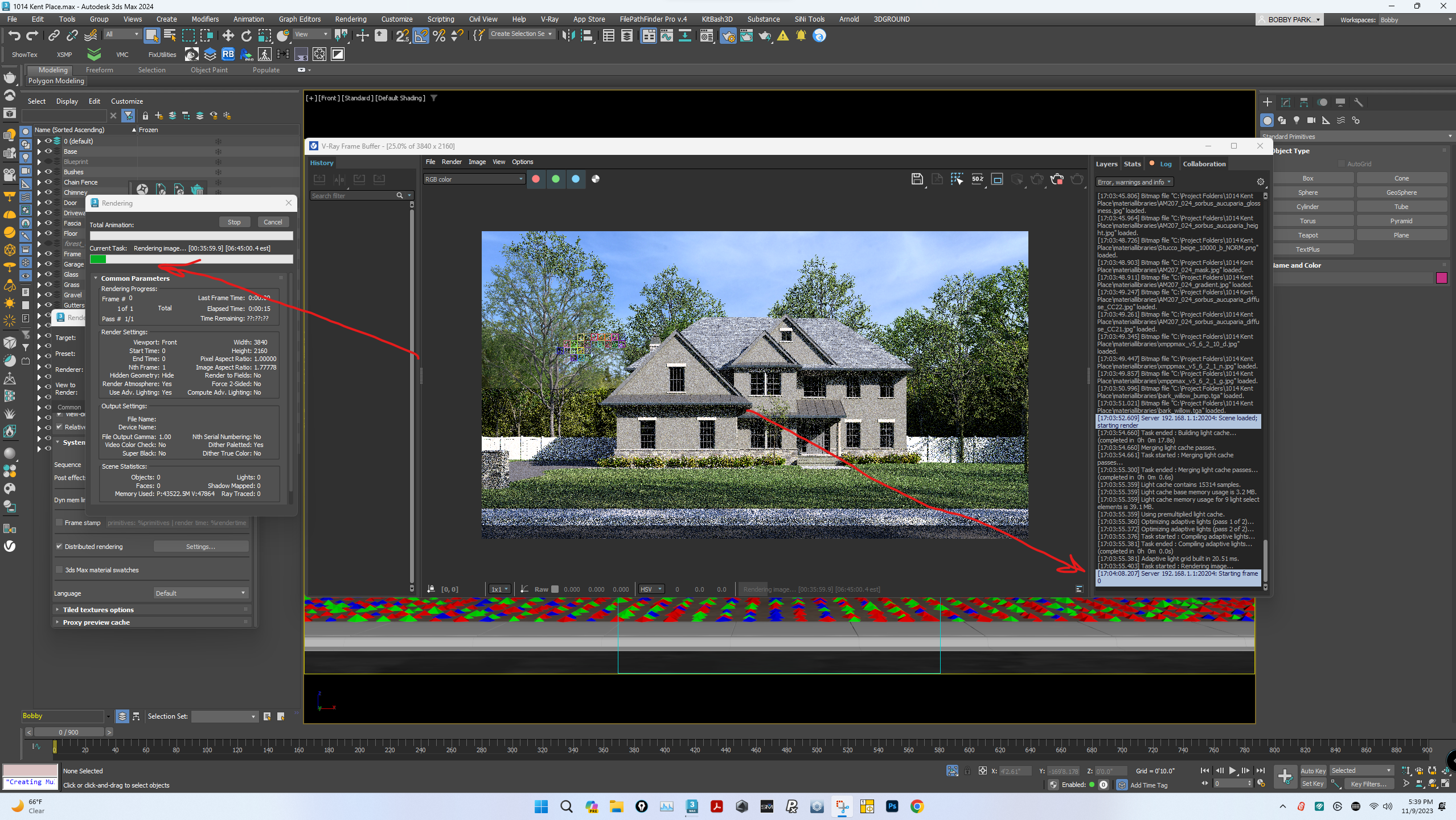Viewport: 1456px width, 820px height.
Task: Open the Rendering menu
Action: (x=350, y=19)
